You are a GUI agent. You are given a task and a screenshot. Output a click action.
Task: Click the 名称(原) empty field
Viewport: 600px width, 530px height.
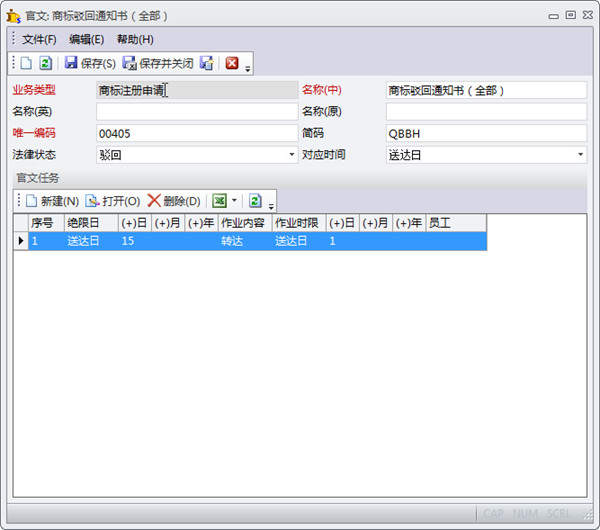[x=486, y=112]
